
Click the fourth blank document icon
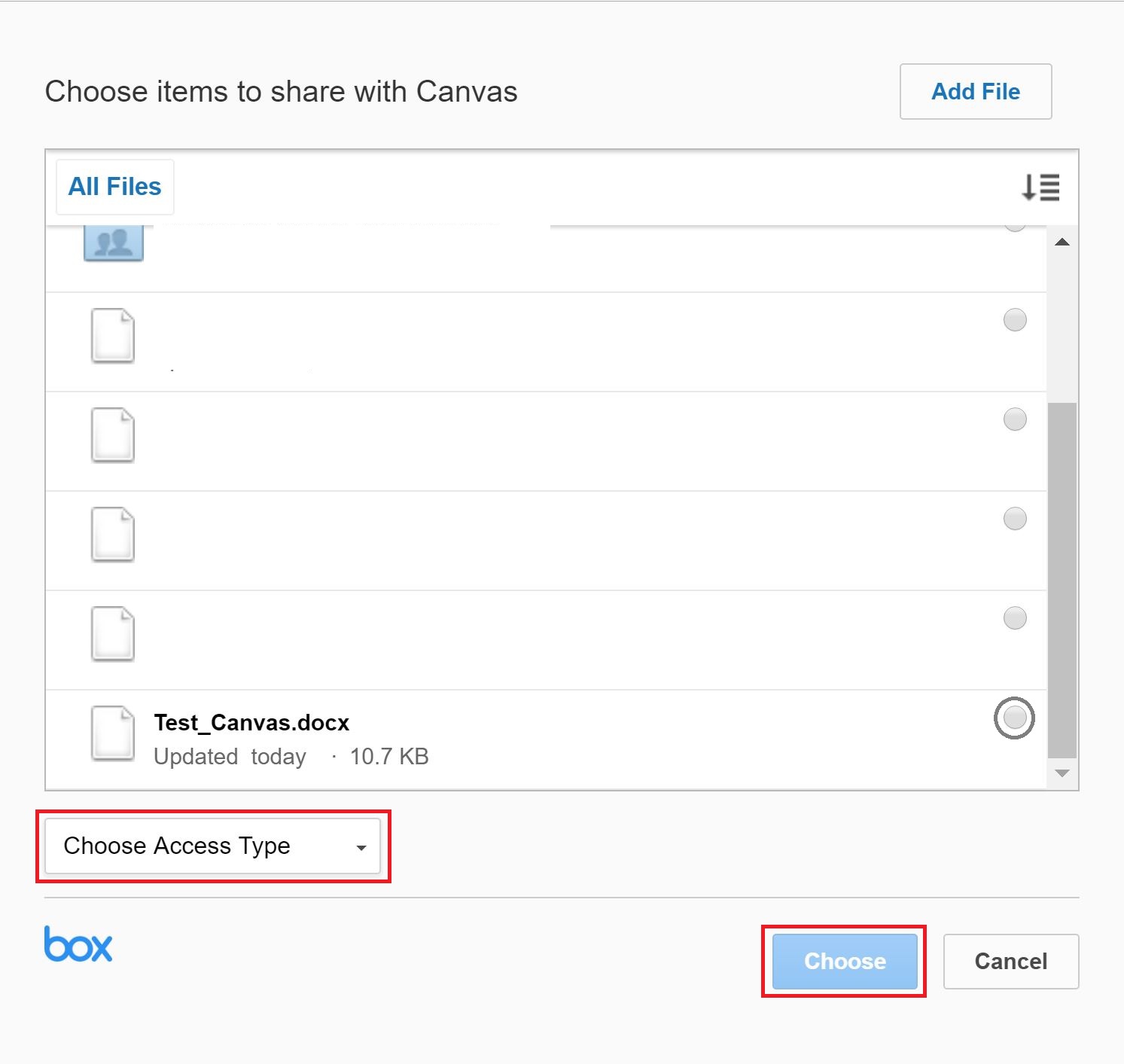113,634
